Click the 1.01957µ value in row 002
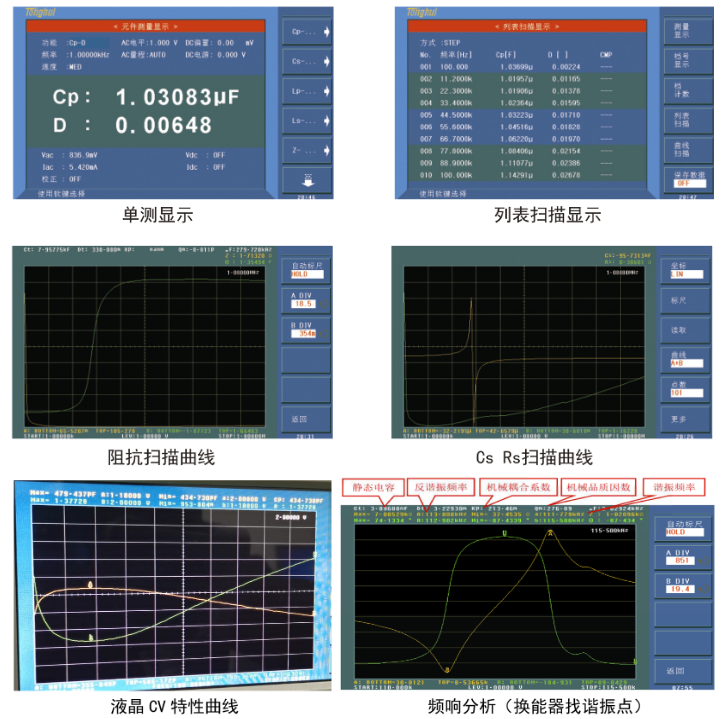Image resolution: width=722 pixels, height=719 pixels. (x=516, y=79)
